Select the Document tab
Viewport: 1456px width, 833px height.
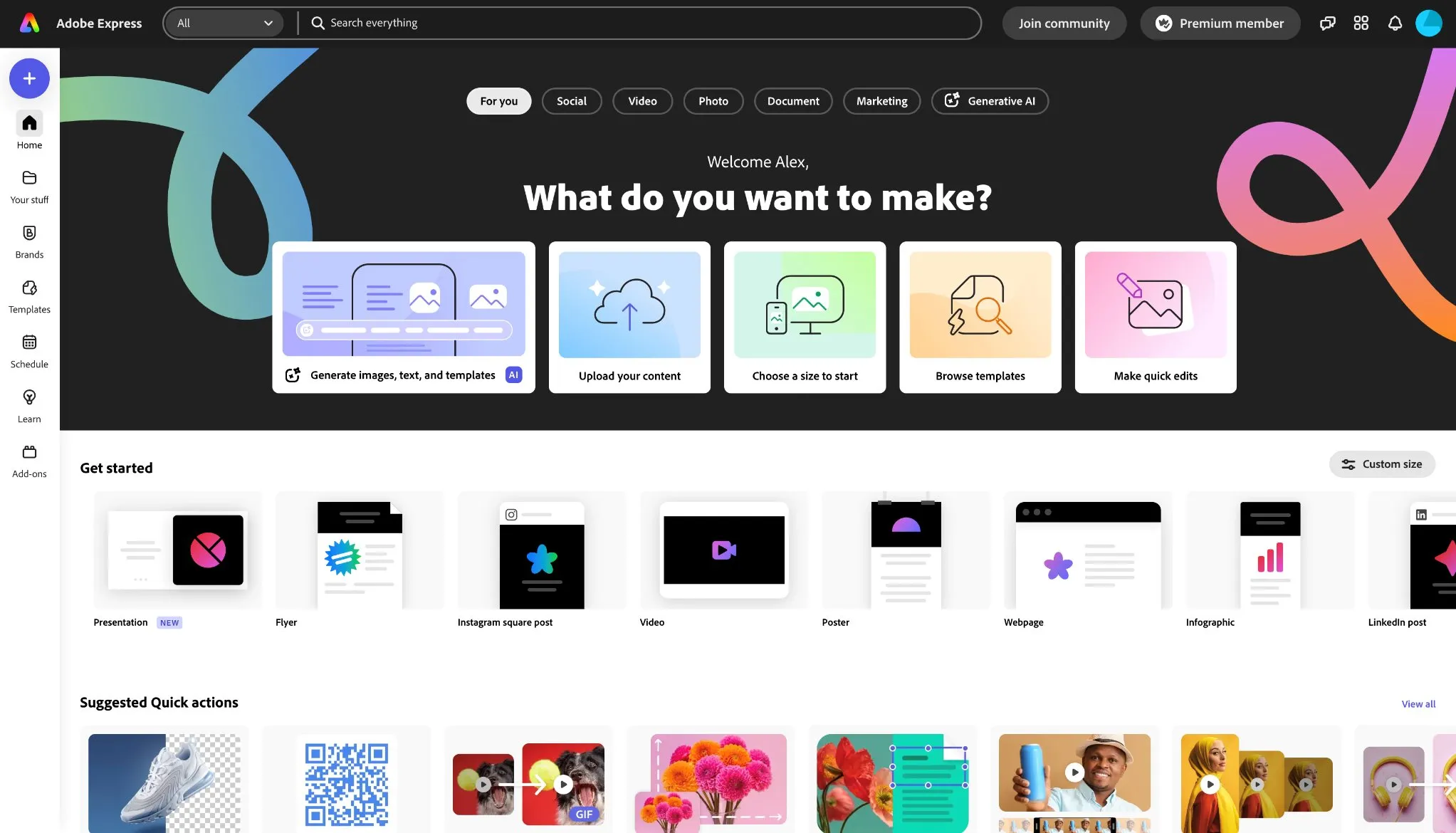[x=793, y=101]
